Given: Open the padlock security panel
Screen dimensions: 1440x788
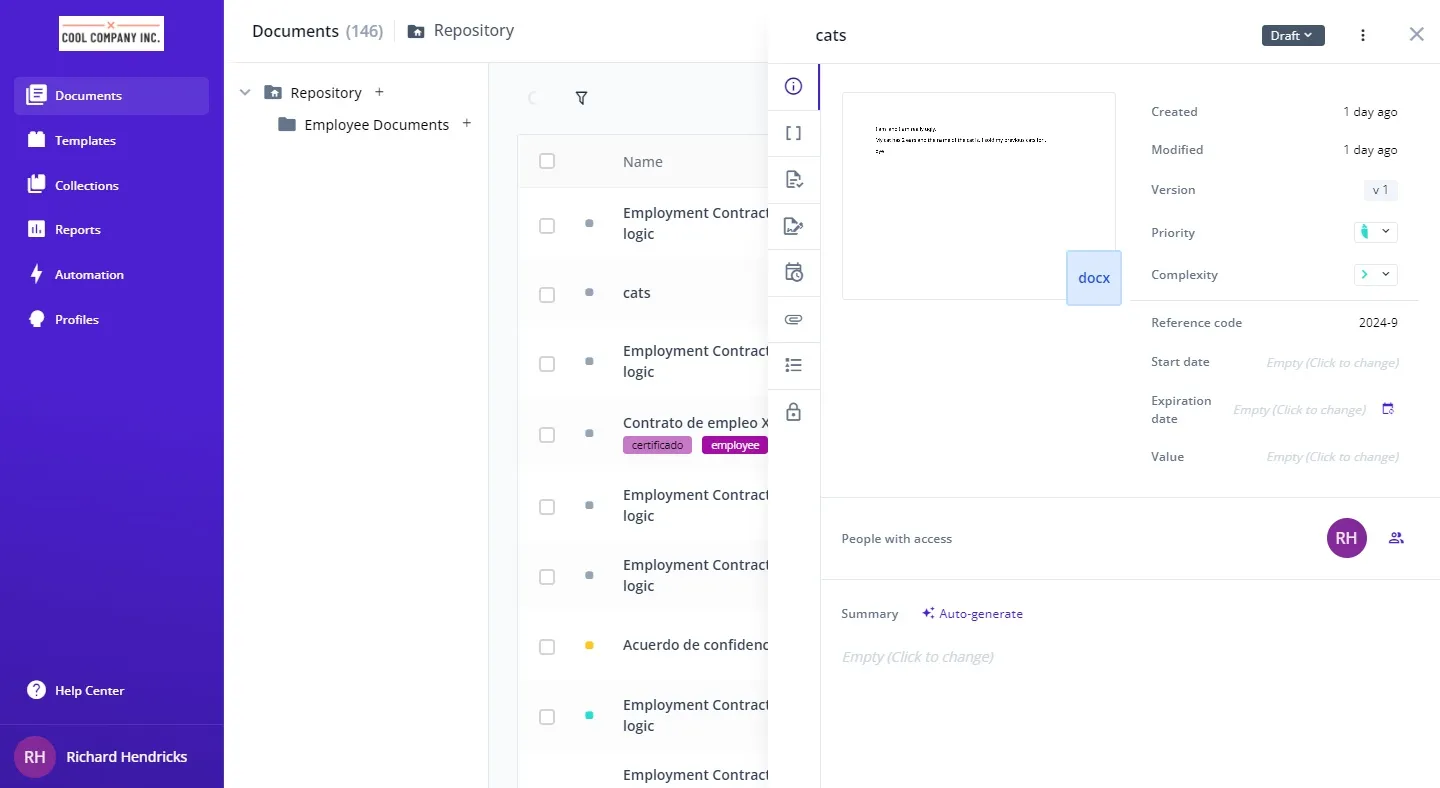Looking at the screenshot, I should point(794,412).
